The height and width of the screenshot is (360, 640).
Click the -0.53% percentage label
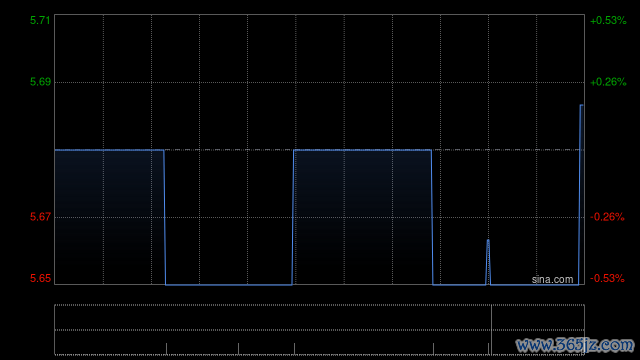607,278
